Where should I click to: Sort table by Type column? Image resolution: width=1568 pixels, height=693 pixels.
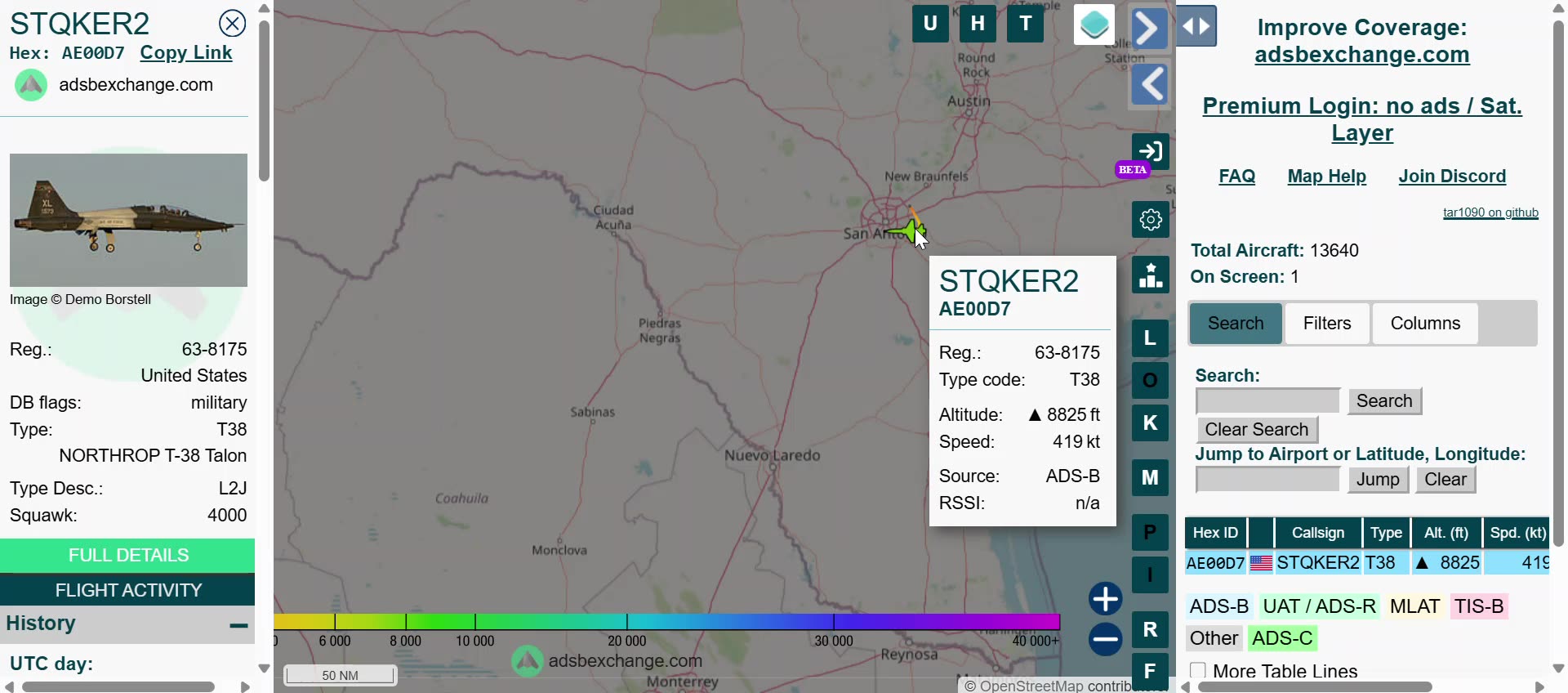[x=1386, y=533]
